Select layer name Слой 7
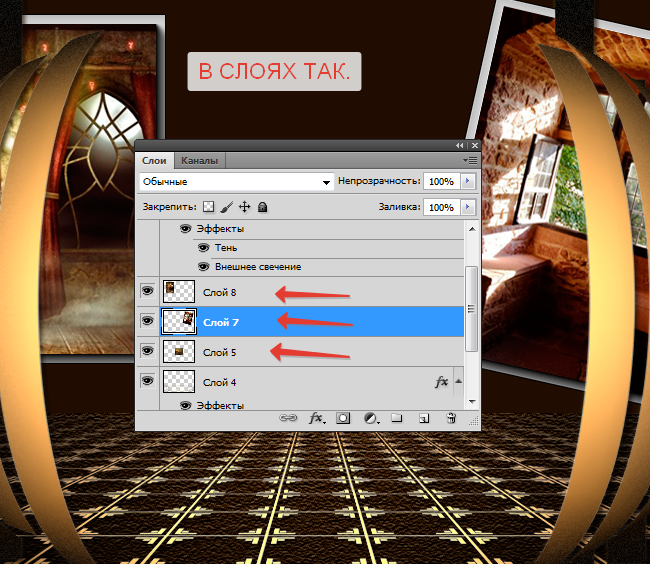 coord(221,322)
